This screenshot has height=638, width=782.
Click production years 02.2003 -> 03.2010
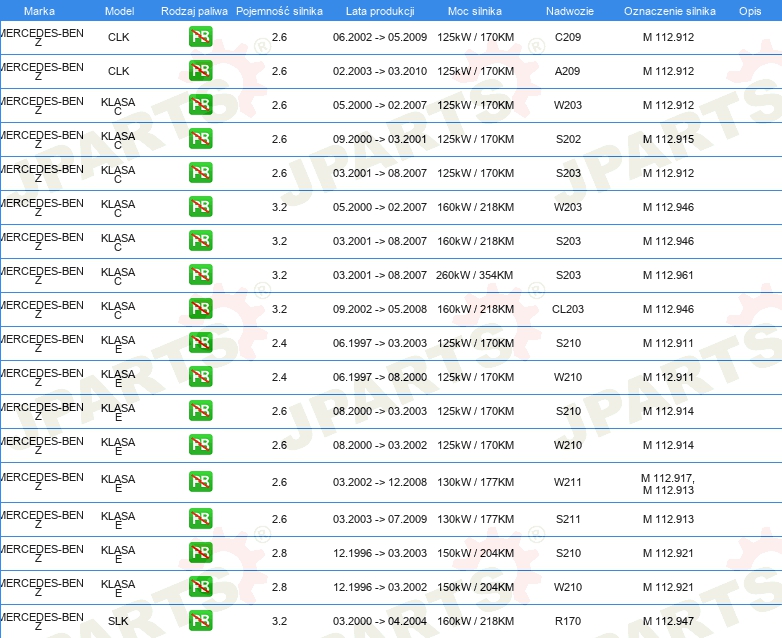[x=380, y=71]
